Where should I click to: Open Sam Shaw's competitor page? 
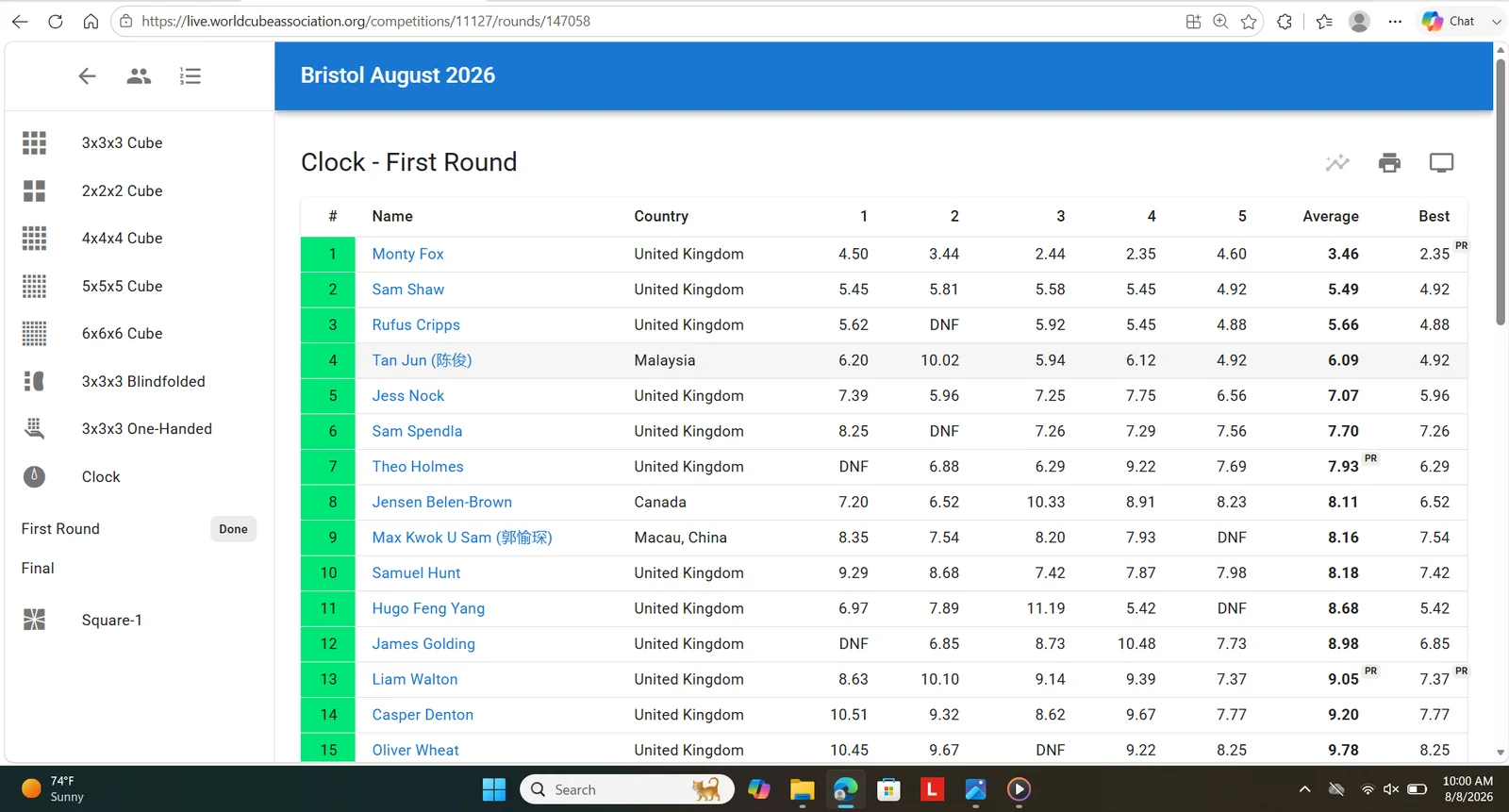407,290
